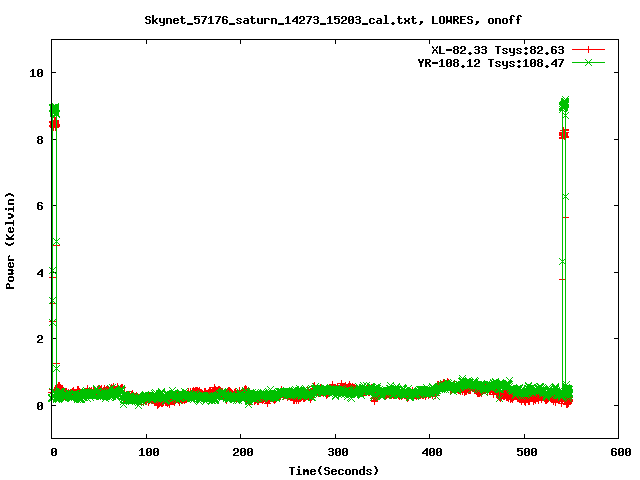Click the red XL data cluster near 8.5 Kelvin at start
This screenshot has width=640, height=480.
54,124
